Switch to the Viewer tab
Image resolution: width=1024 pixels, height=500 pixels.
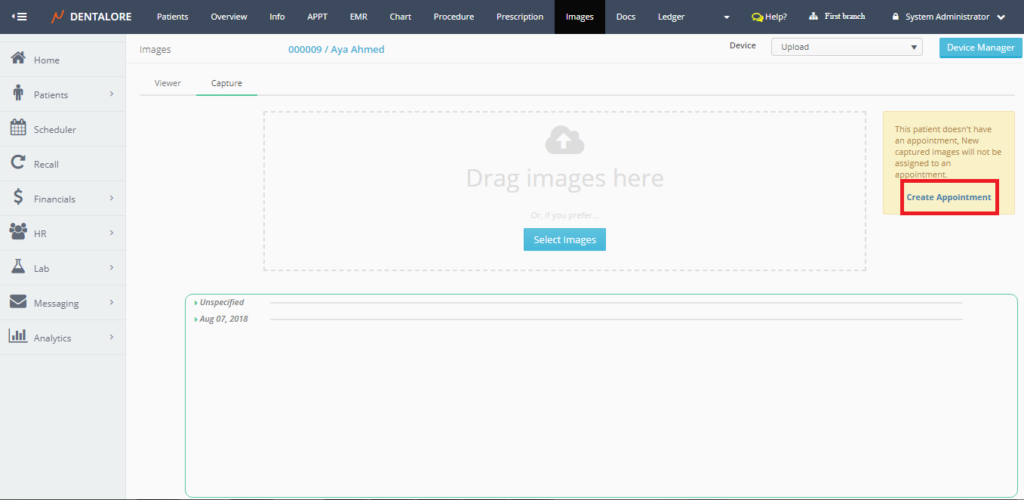(x=168, y=83)
